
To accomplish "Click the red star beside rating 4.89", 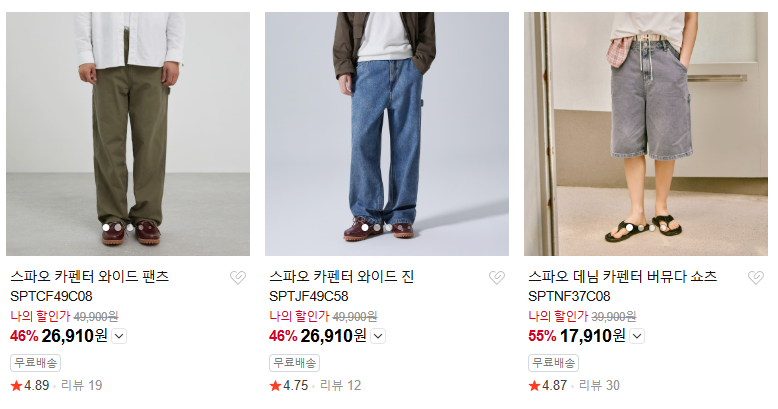I will [x=16, y=386].
